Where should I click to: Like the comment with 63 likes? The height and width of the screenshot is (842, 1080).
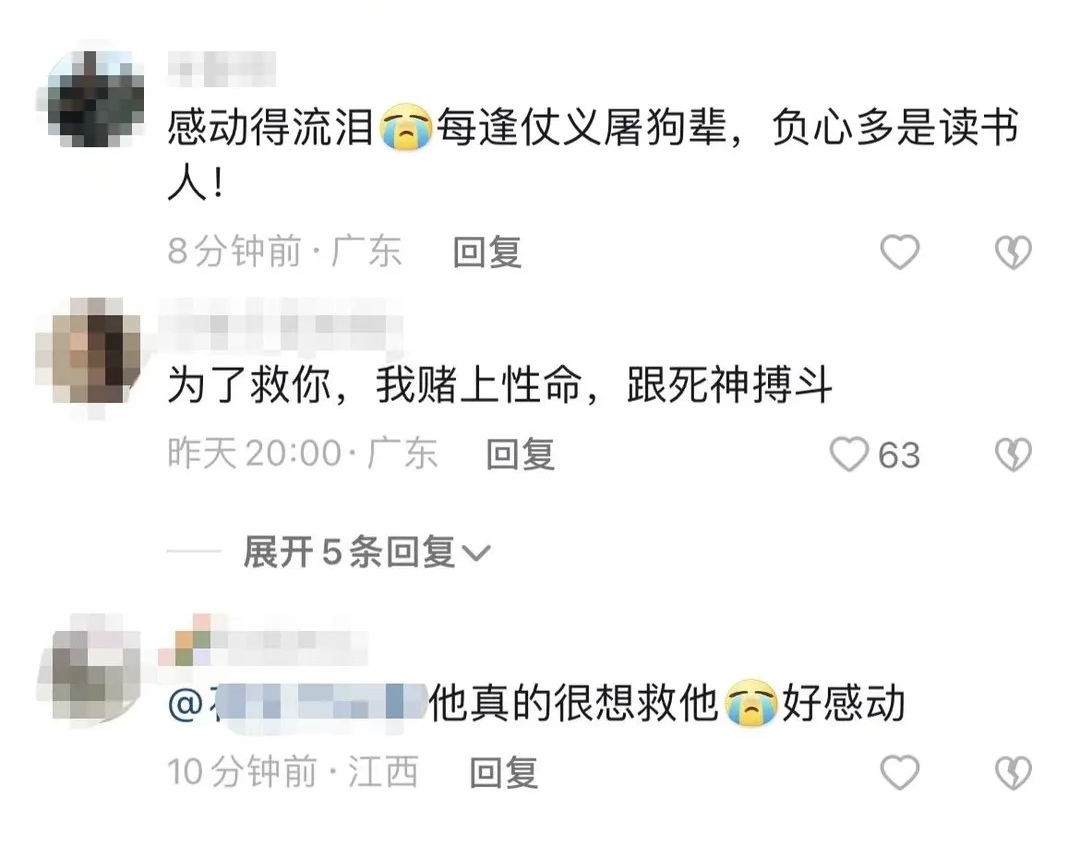coord(849,455)
